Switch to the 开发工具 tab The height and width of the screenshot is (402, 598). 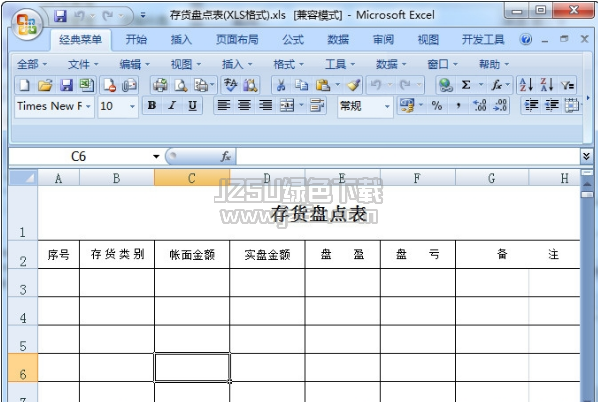pyautogui.click(x=483, y=39)
